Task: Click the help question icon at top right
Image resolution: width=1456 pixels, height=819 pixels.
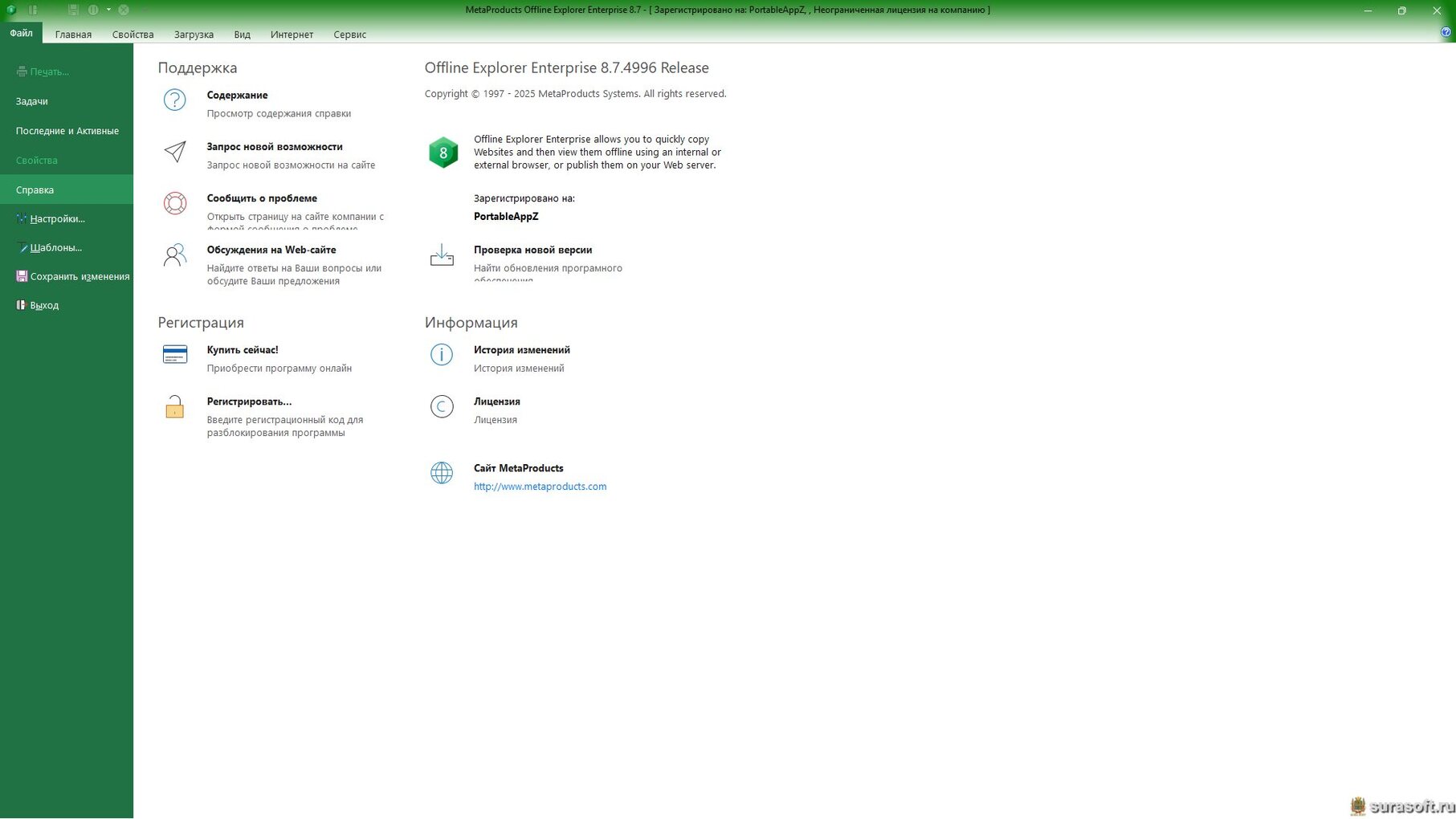Action: [1446, 33]
